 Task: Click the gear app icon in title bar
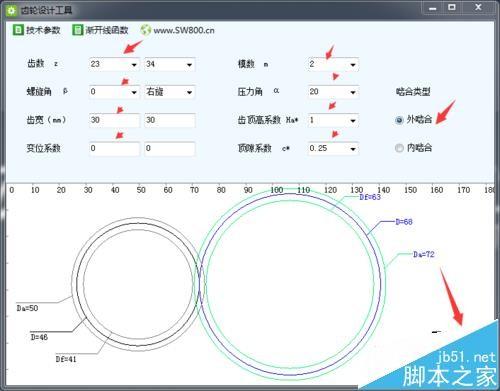(11, 10)
